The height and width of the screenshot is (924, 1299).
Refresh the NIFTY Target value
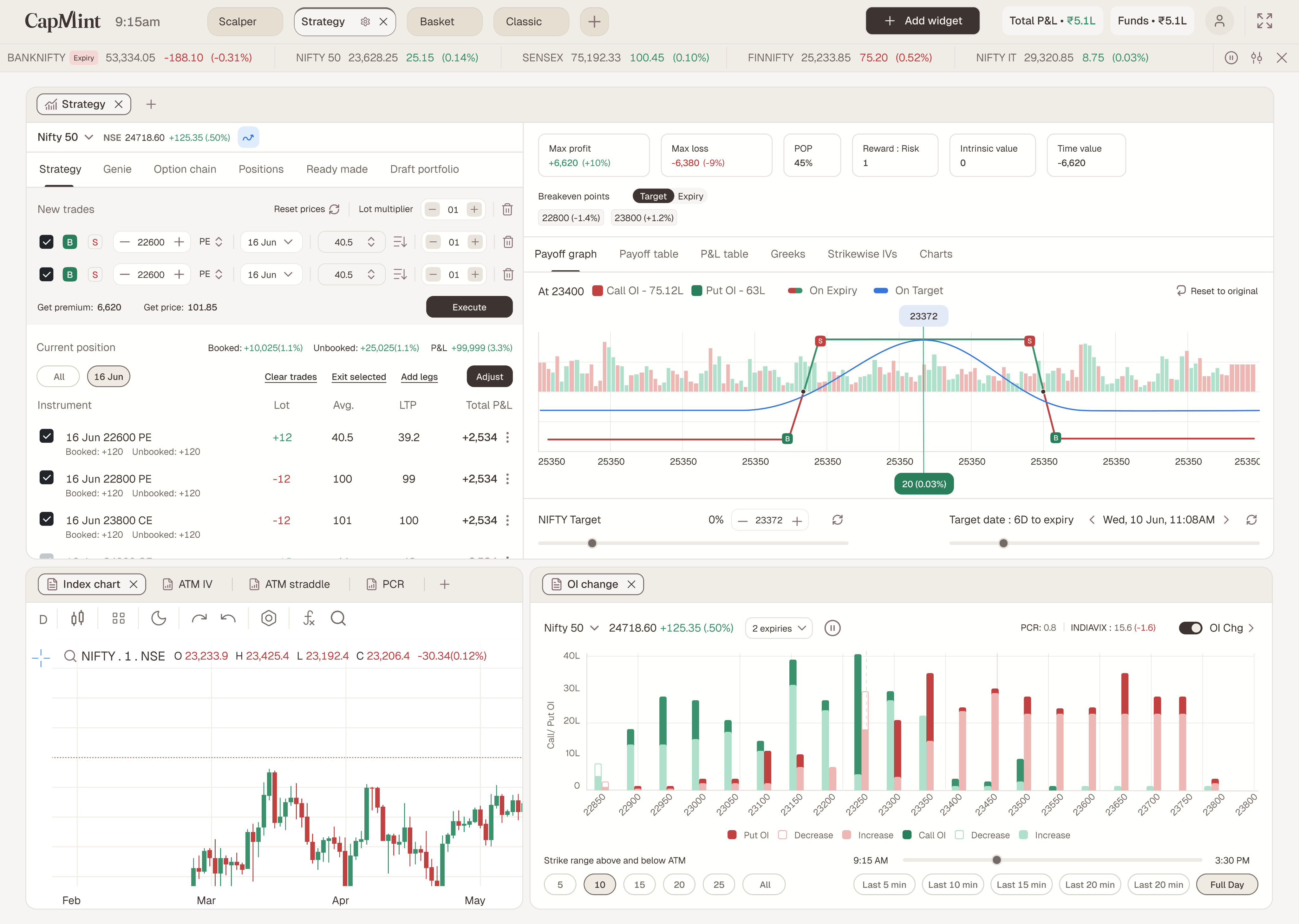coord(837,520)
